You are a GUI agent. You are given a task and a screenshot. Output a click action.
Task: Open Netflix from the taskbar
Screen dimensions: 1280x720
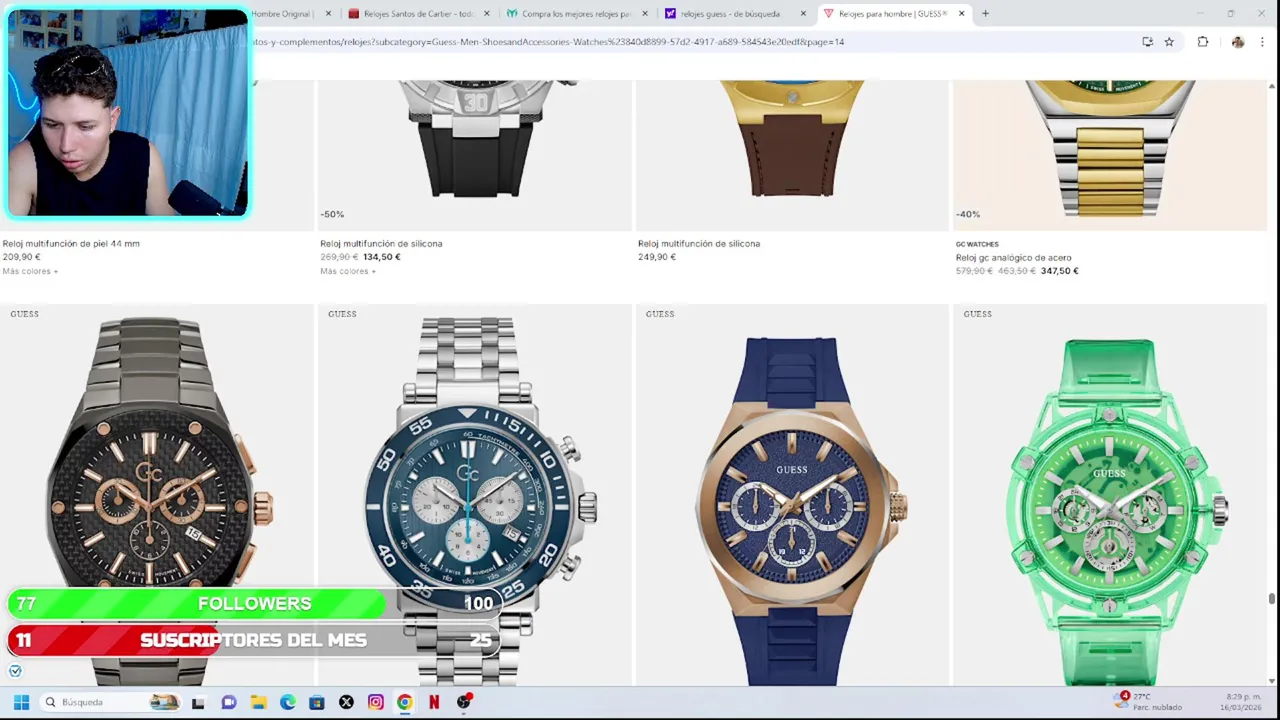(x=434, y=702)
